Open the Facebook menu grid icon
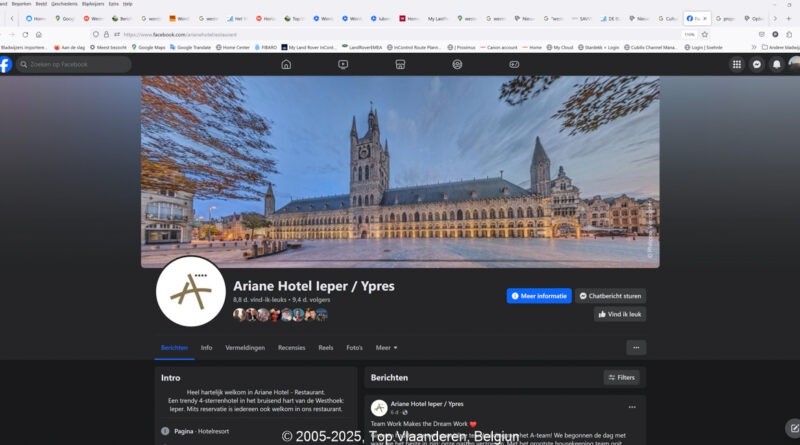Image resolution: width=800 pixels, height=445 pixels. pyautogui.click(x=737, y=64)
